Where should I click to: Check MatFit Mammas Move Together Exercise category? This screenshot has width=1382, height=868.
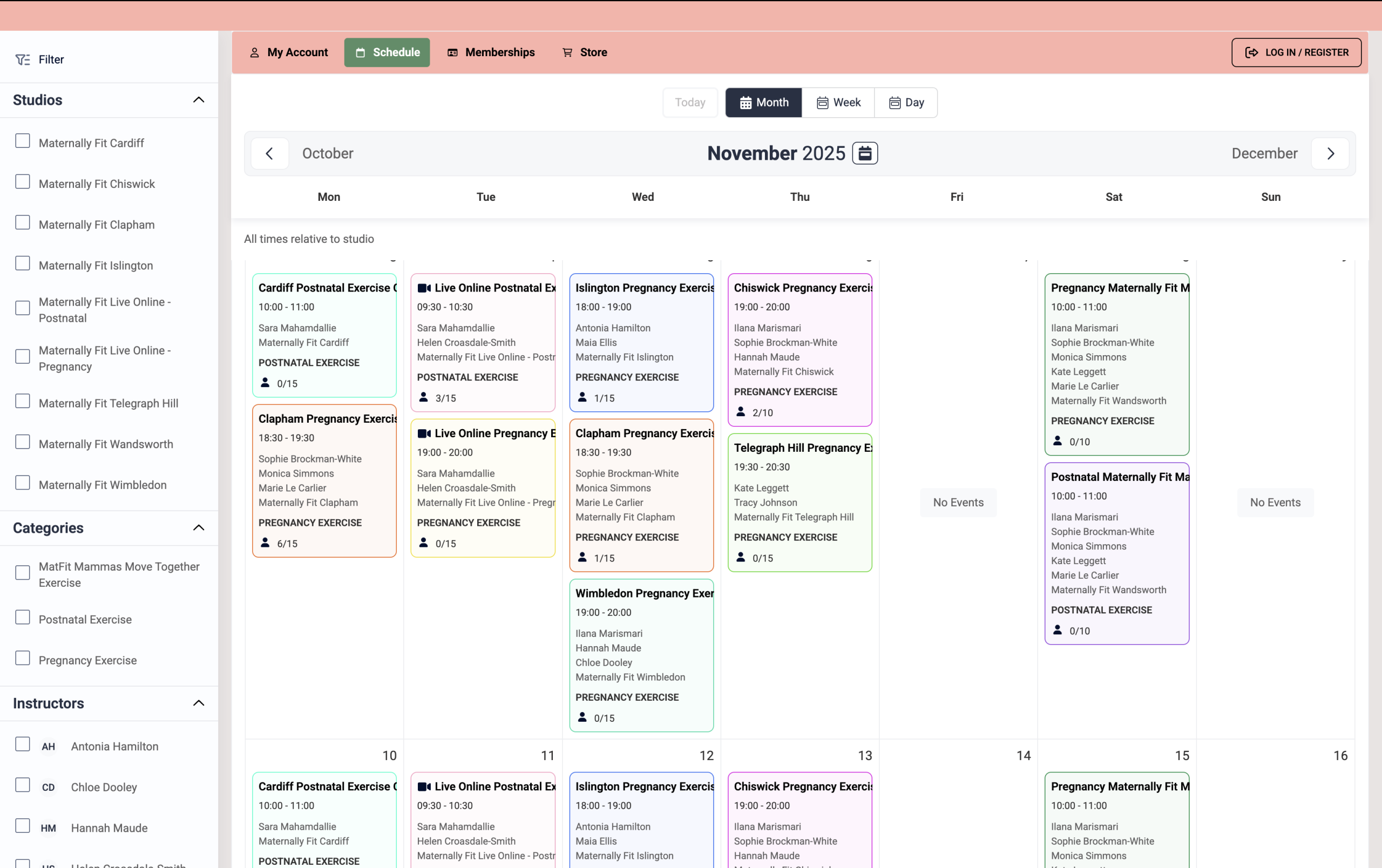click(x=22, y=573)
